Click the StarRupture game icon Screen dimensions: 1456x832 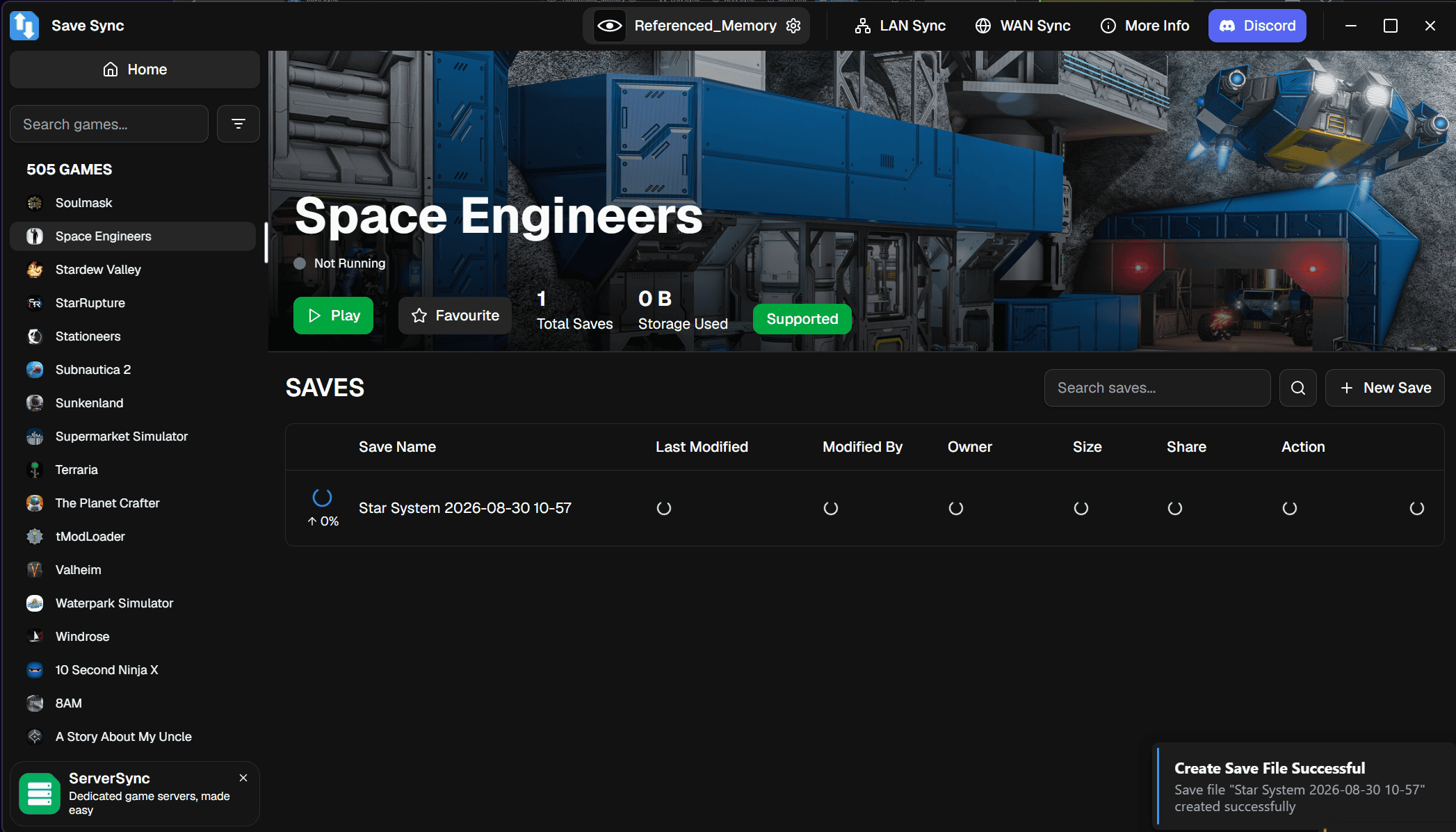tap(35, 303)
